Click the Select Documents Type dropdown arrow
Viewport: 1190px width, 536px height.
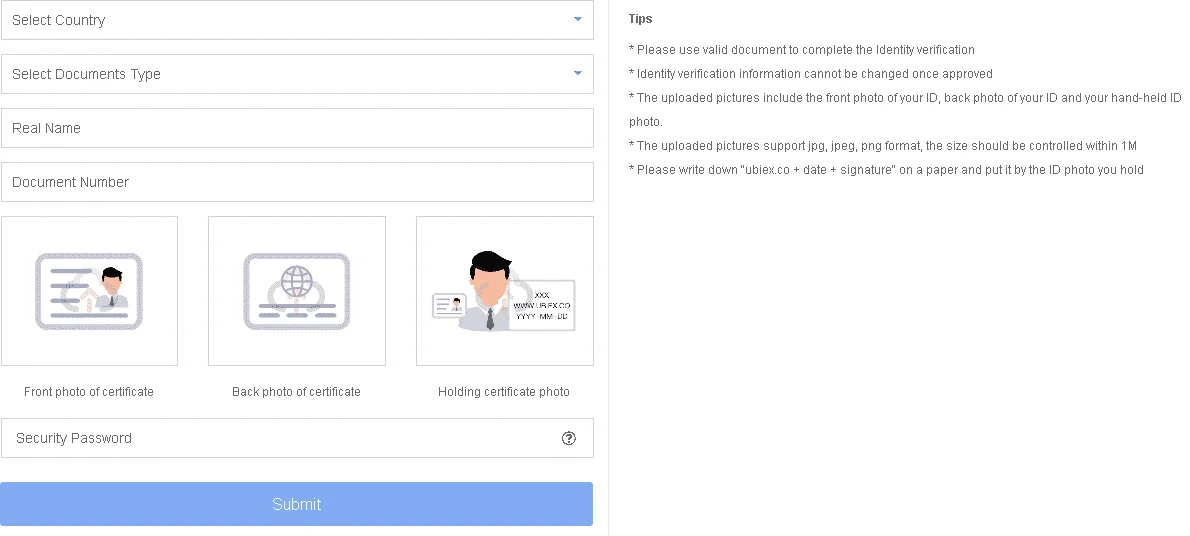(578, 74)
